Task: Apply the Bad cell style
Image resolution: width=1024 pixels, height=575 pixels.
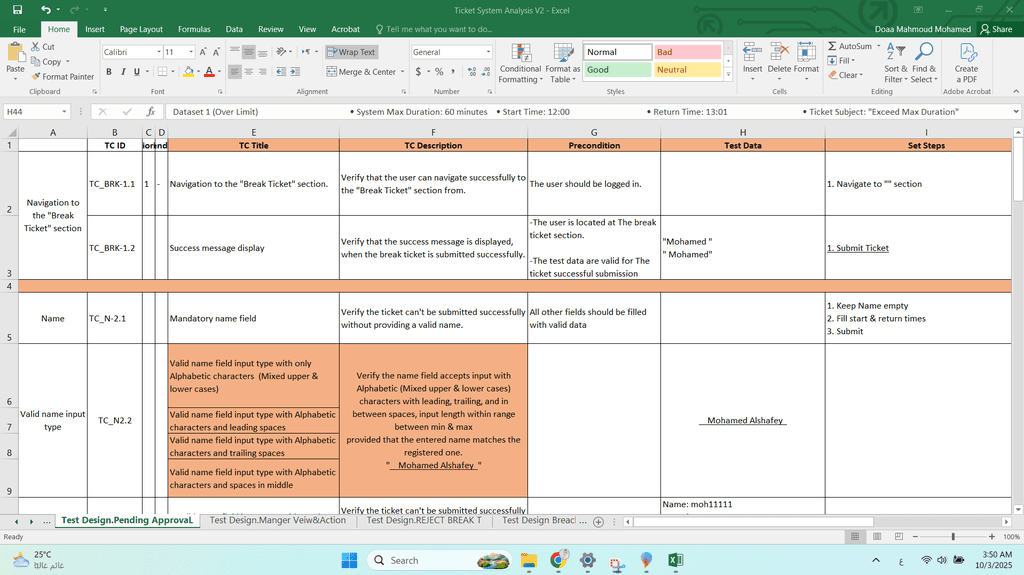Action: [687, 52]
